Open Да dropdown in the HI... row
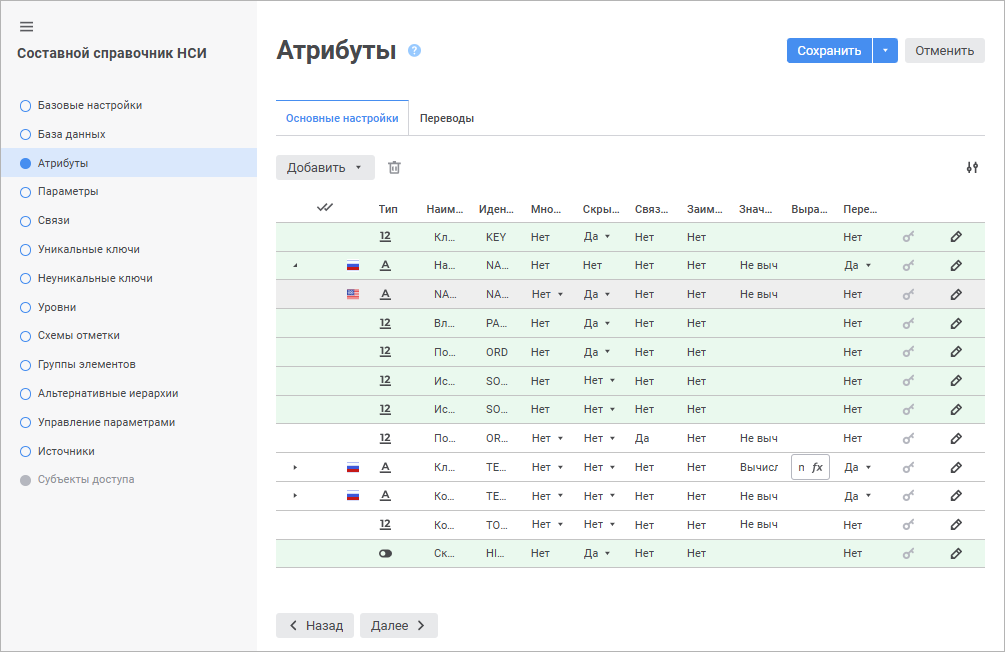 [x=597, y=553]
